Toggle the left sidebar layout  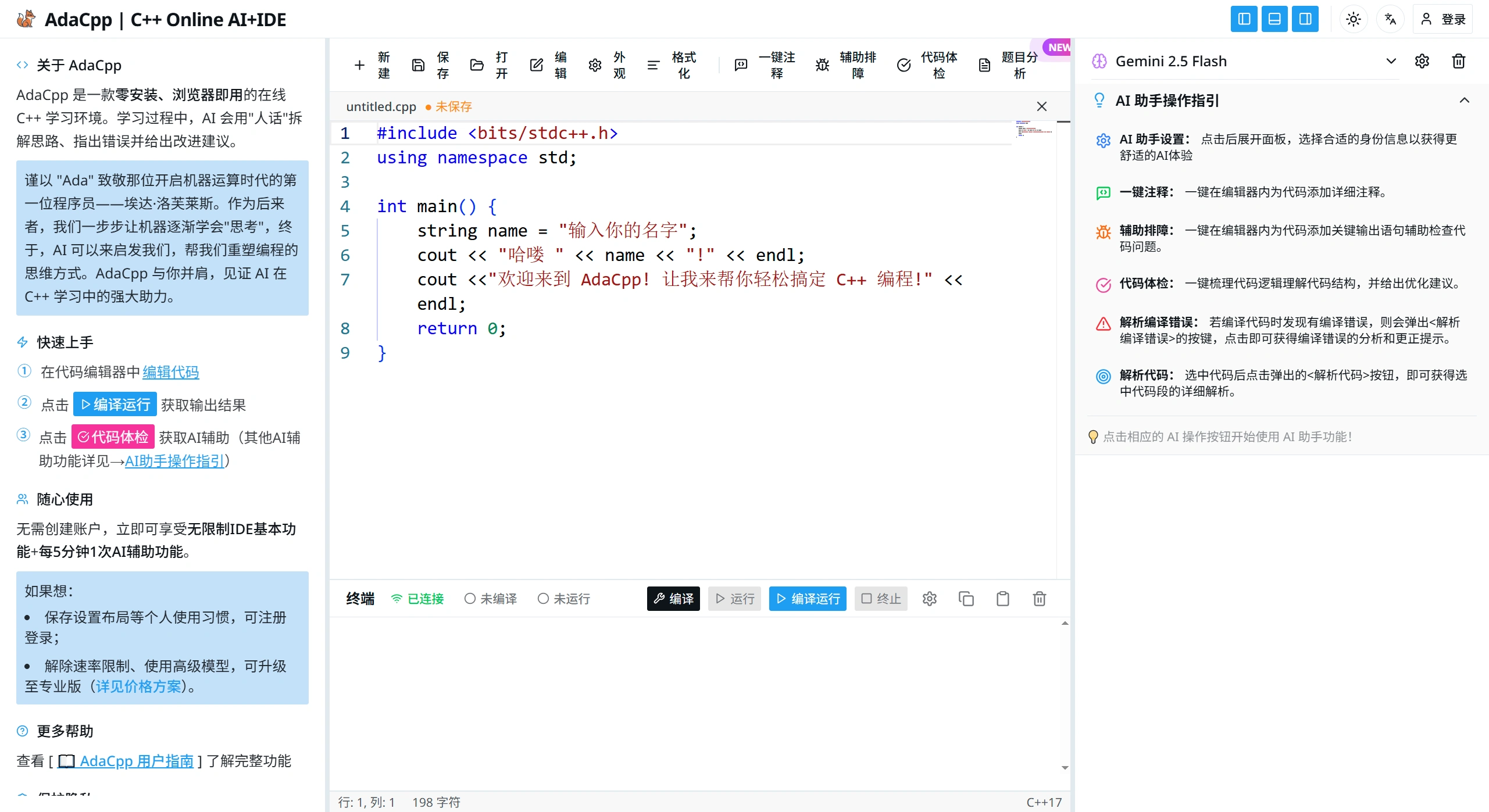1244,19
